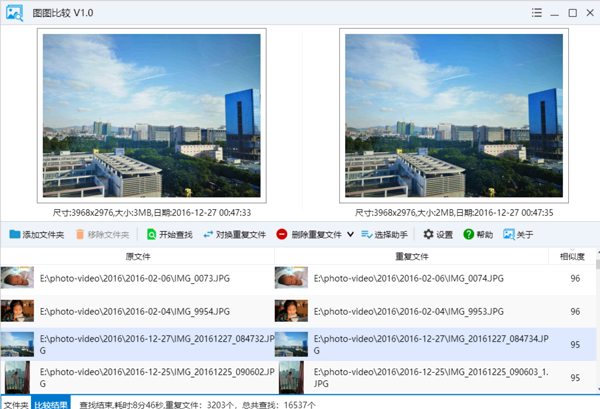The image size is (600, 409).
Task: Select baby thumbnail for IMG_0074.JPG
Action: [291, 278]
